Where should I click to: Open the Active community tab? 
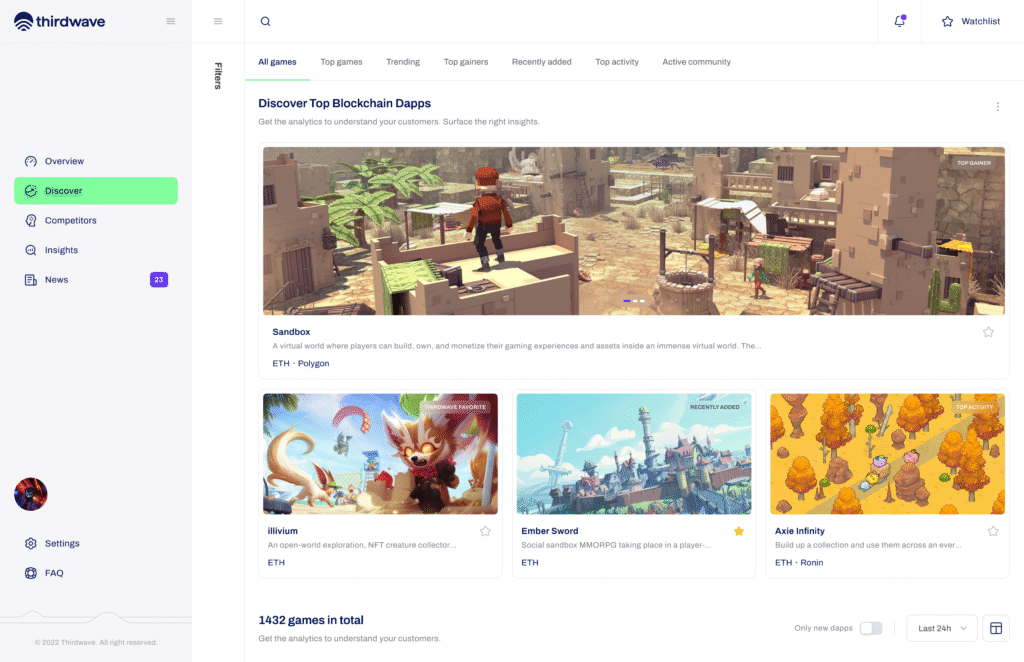[x=696, y=62]
